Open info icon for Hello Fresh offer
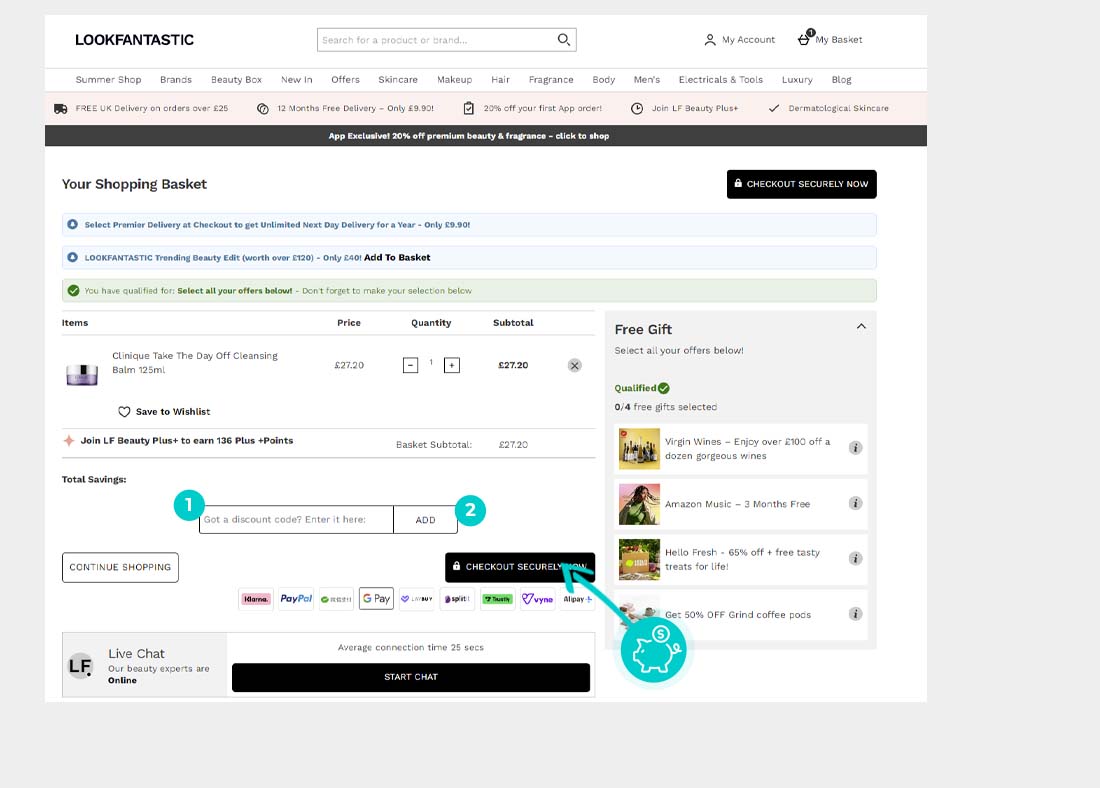The height and width of the screenshot is (788, 1100). click(x=855, y=559)
